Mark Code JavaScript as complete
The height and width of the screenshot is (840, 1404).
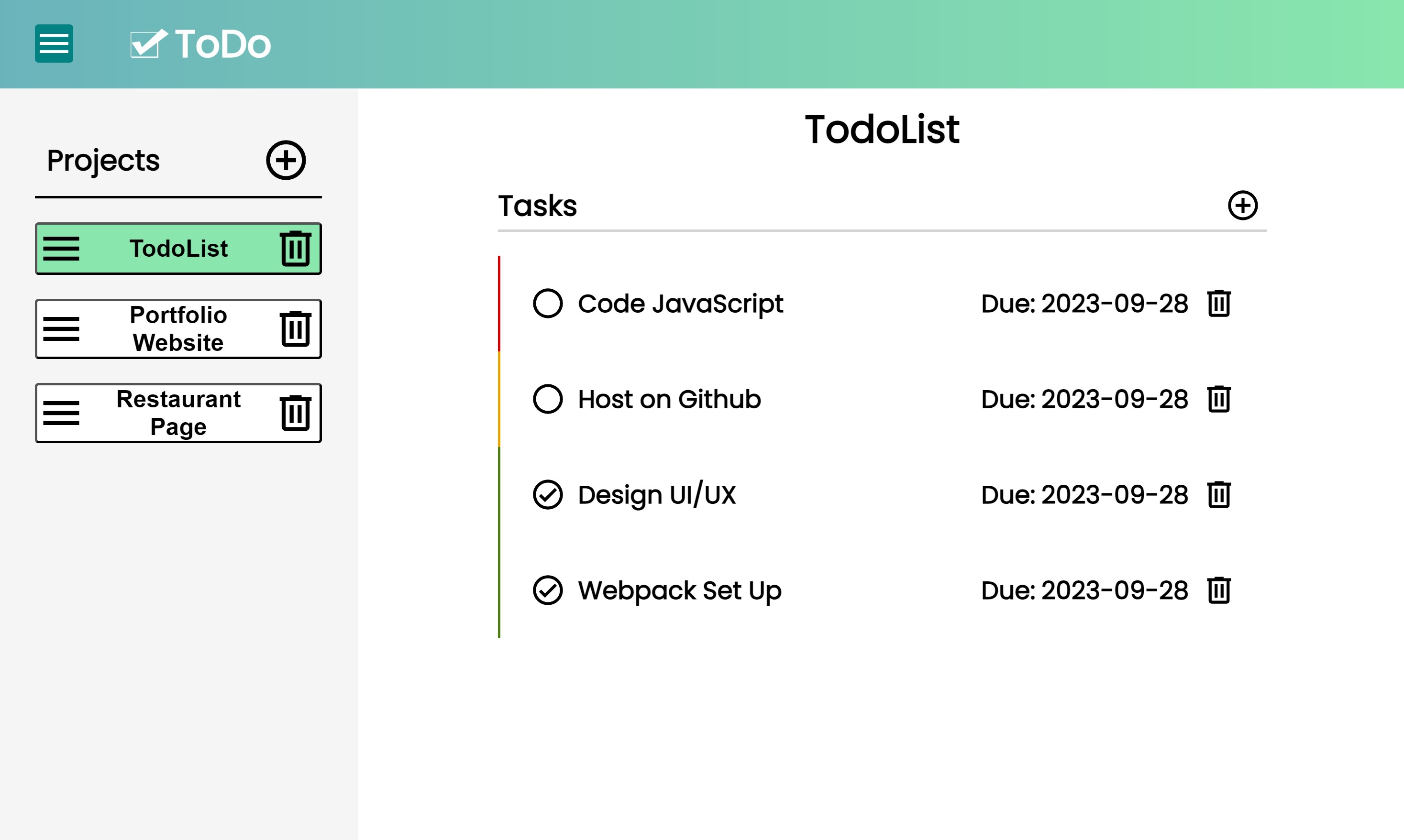point(548,304)
